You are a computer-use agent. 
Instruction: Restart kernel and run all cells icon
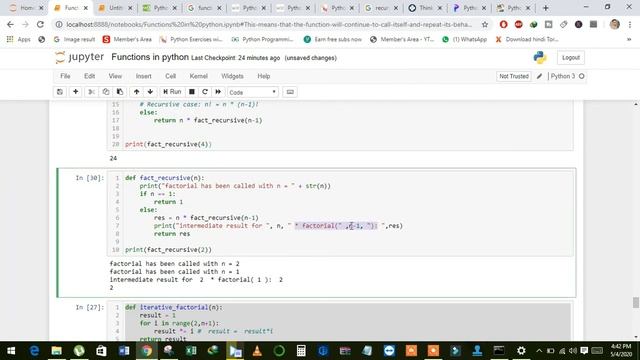[218, 92]
